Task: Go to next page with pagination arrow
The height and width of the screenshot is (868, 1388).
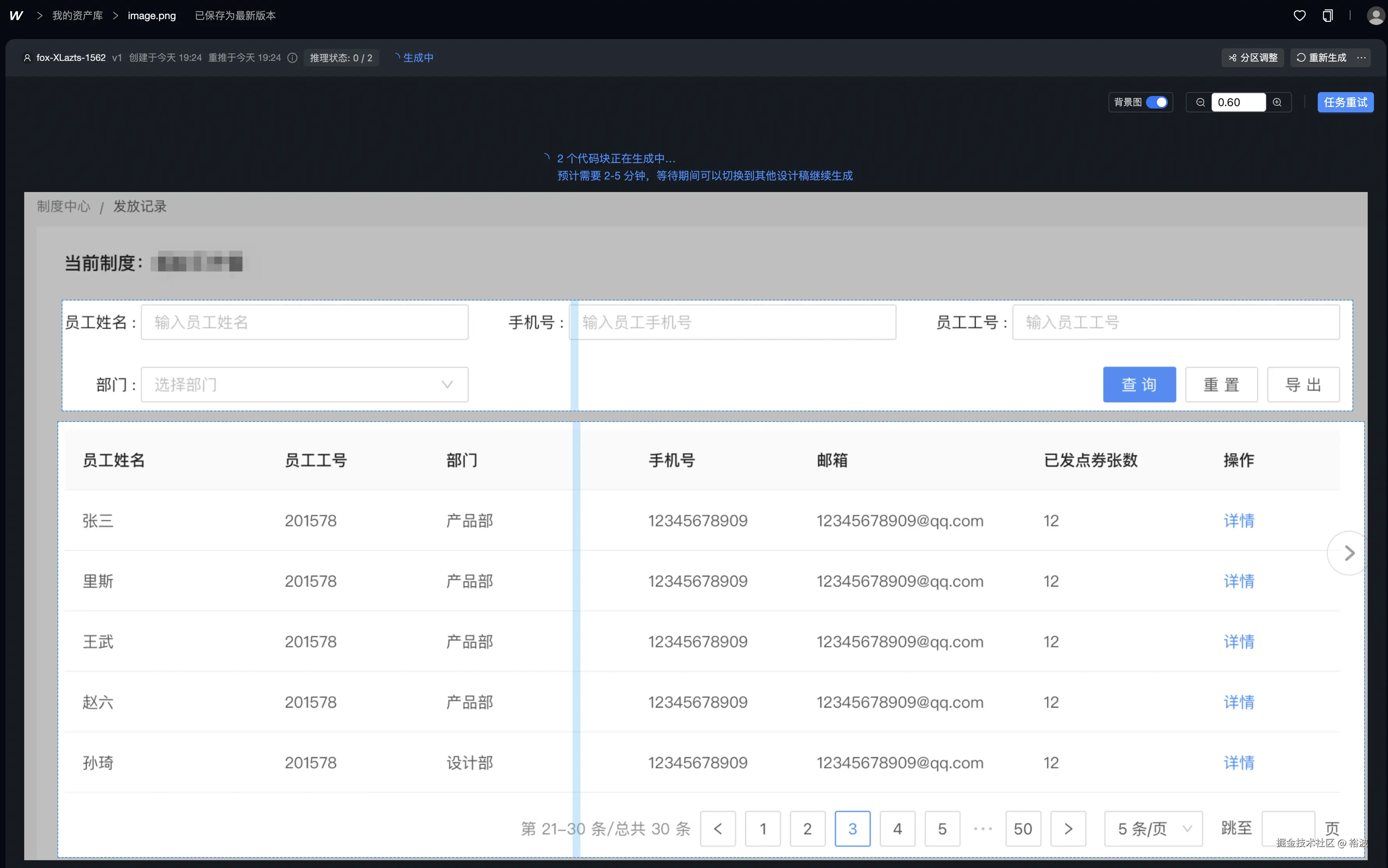Action: [1068, 829]
